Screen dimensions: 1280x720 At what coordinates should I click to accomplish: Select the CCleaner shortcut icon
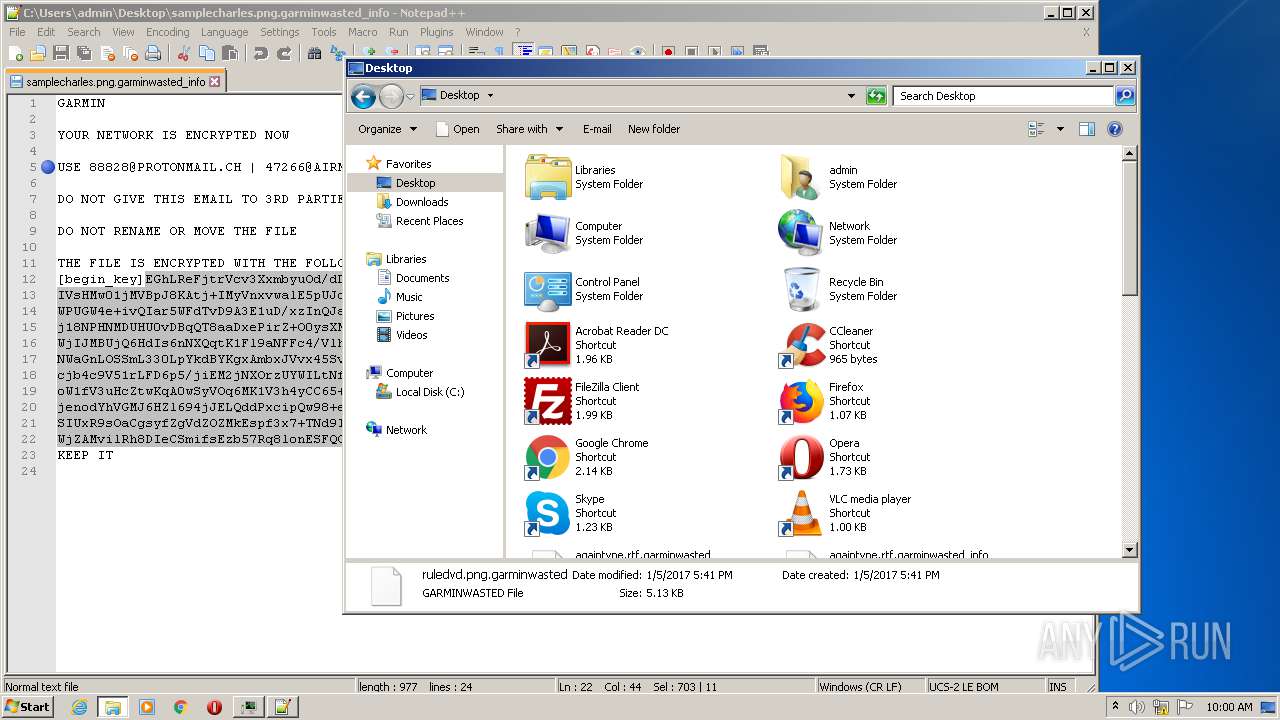point(804,345)
